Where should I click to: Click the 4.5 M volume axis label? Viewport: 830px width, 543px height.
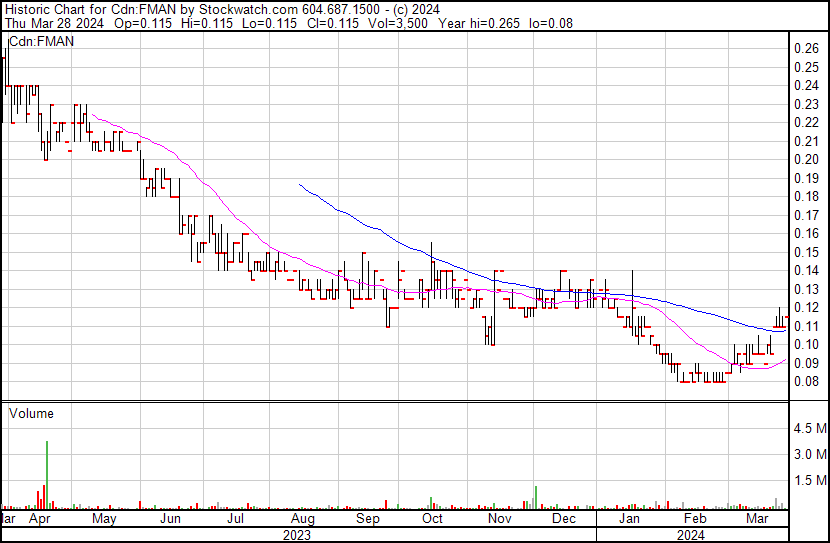[x=810, y=428]
